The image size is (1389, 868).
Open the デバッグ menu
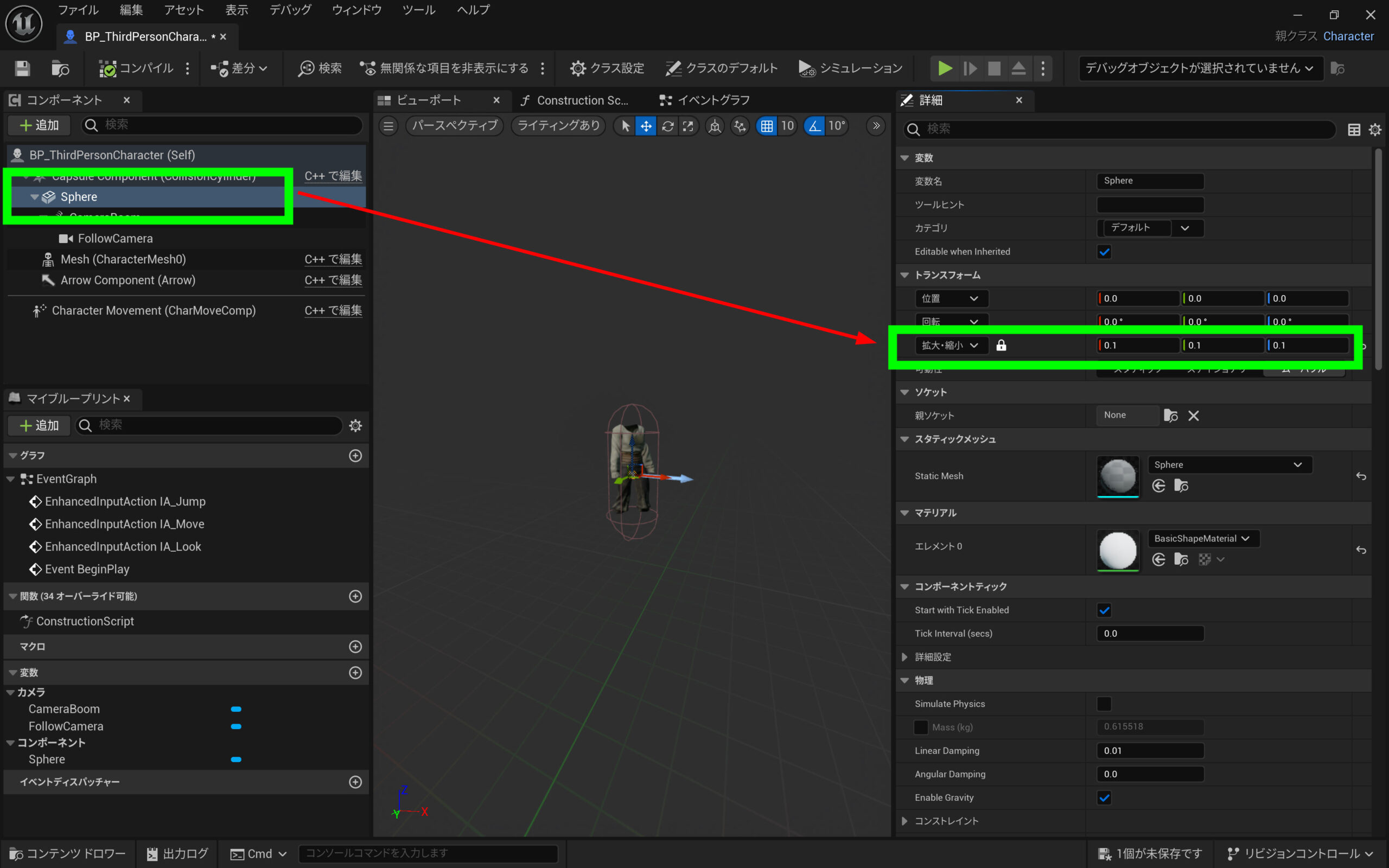point(290,10)
